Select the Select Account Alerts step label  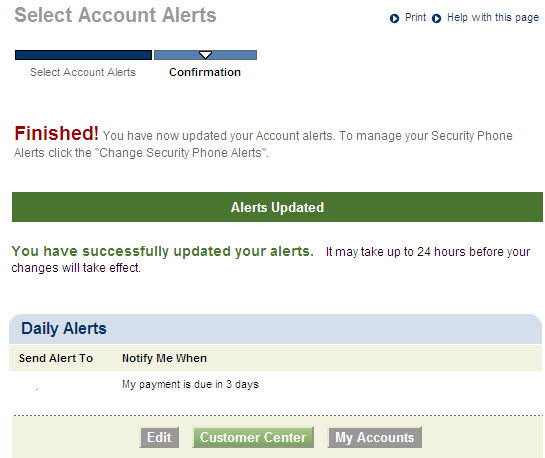click(83, 72)
